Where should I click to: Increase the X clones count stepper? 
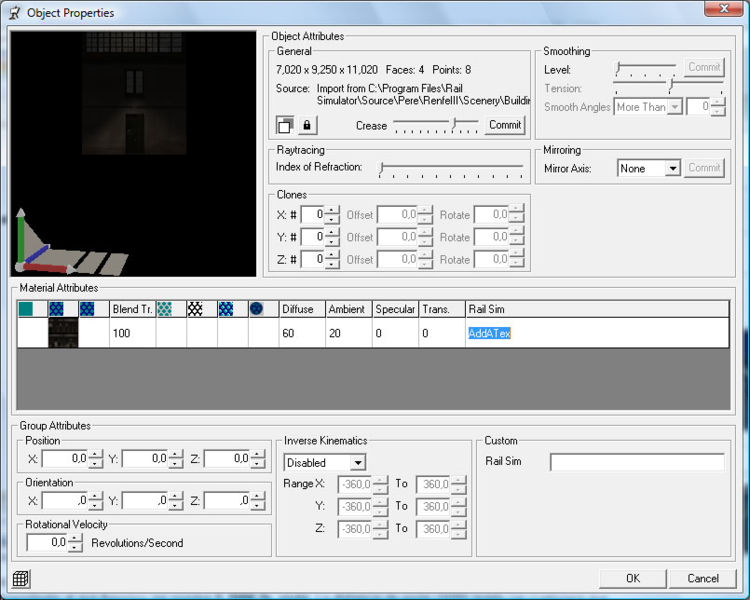click(333, 210)
